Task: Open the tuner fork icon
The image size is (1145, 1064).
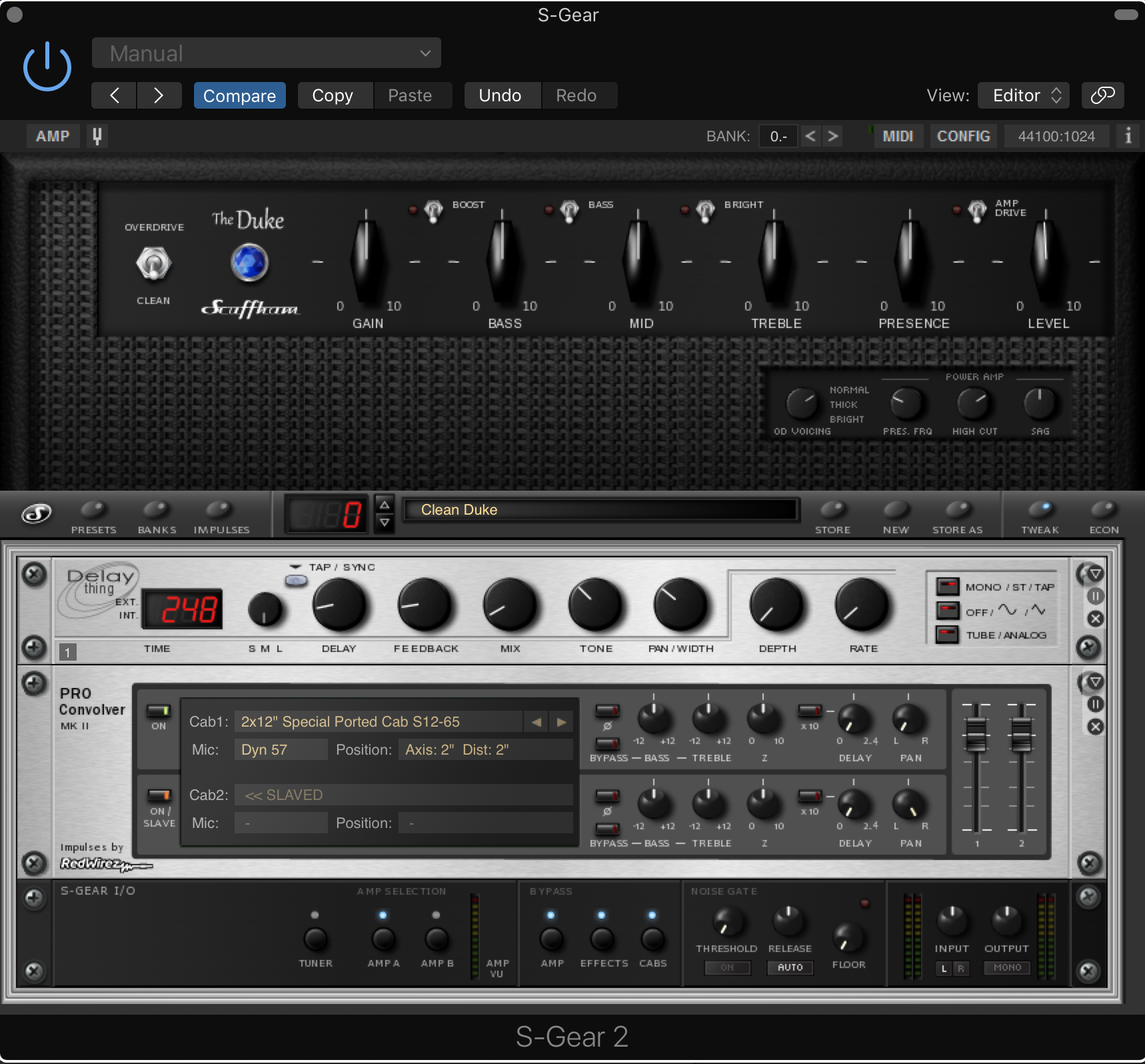Action: (97, 136)
